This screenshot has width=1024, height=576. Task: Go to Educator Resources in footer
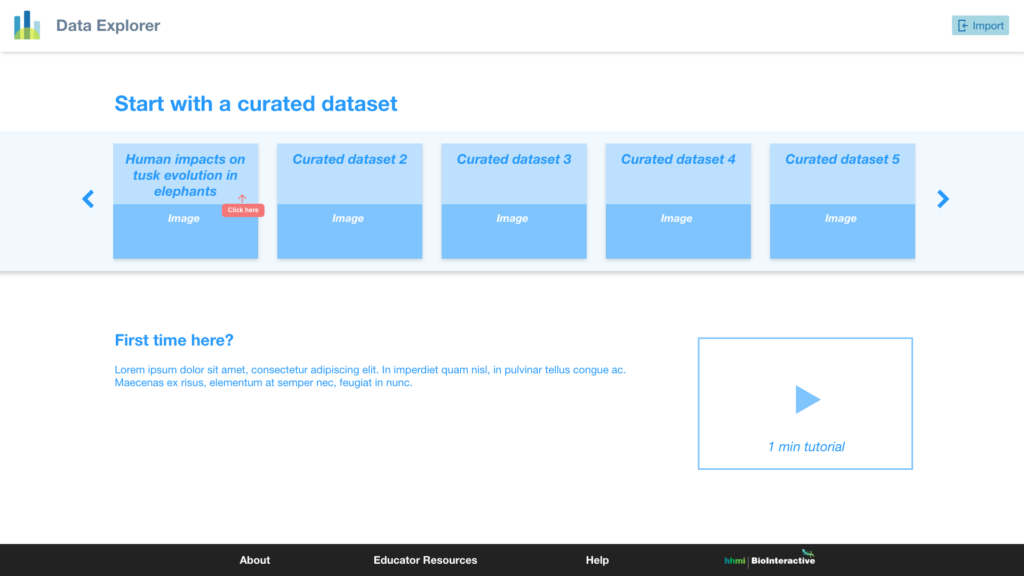425,560
